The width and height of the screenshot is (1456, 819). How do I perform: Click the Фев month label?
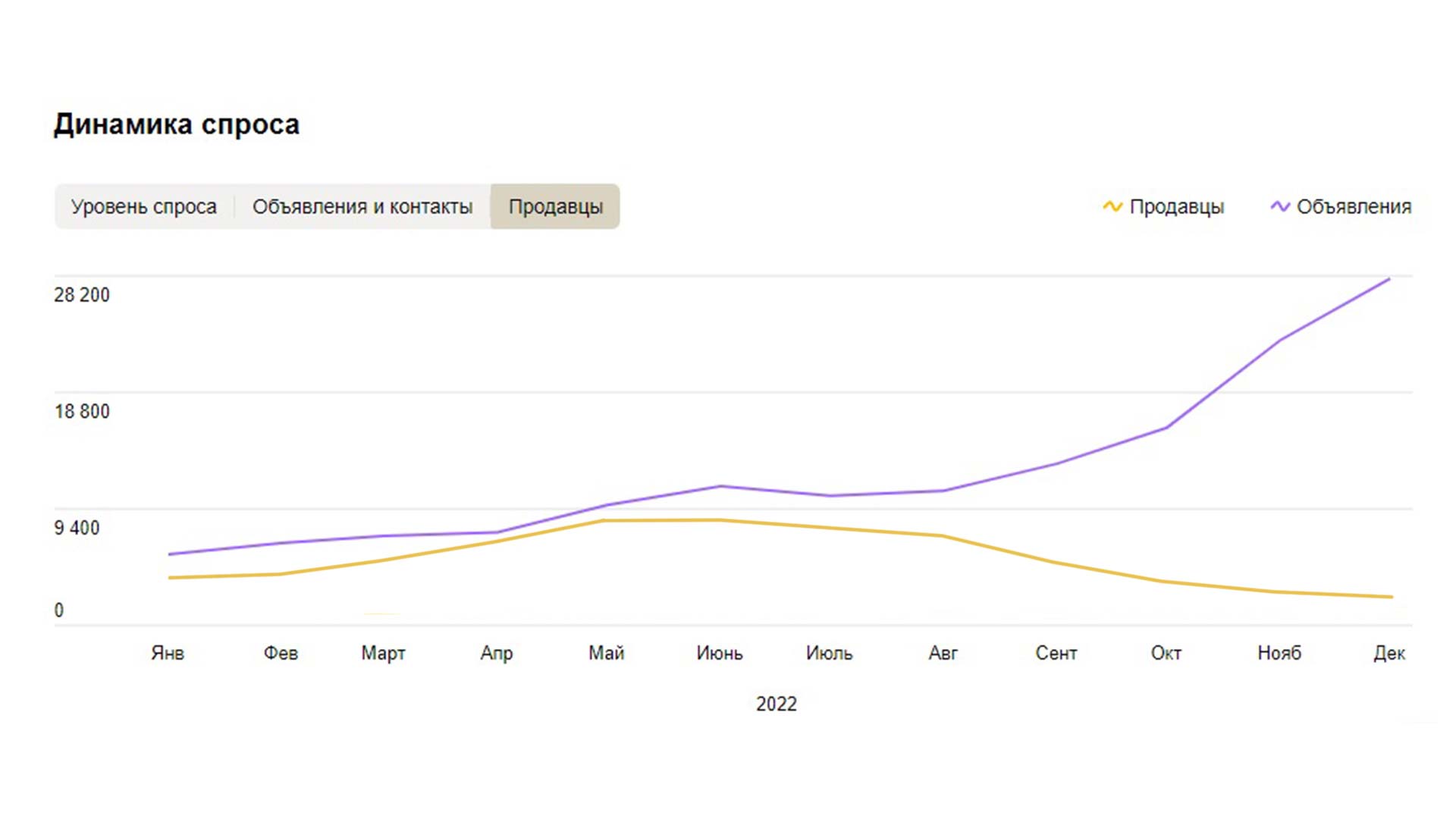[x=281, y=653]
